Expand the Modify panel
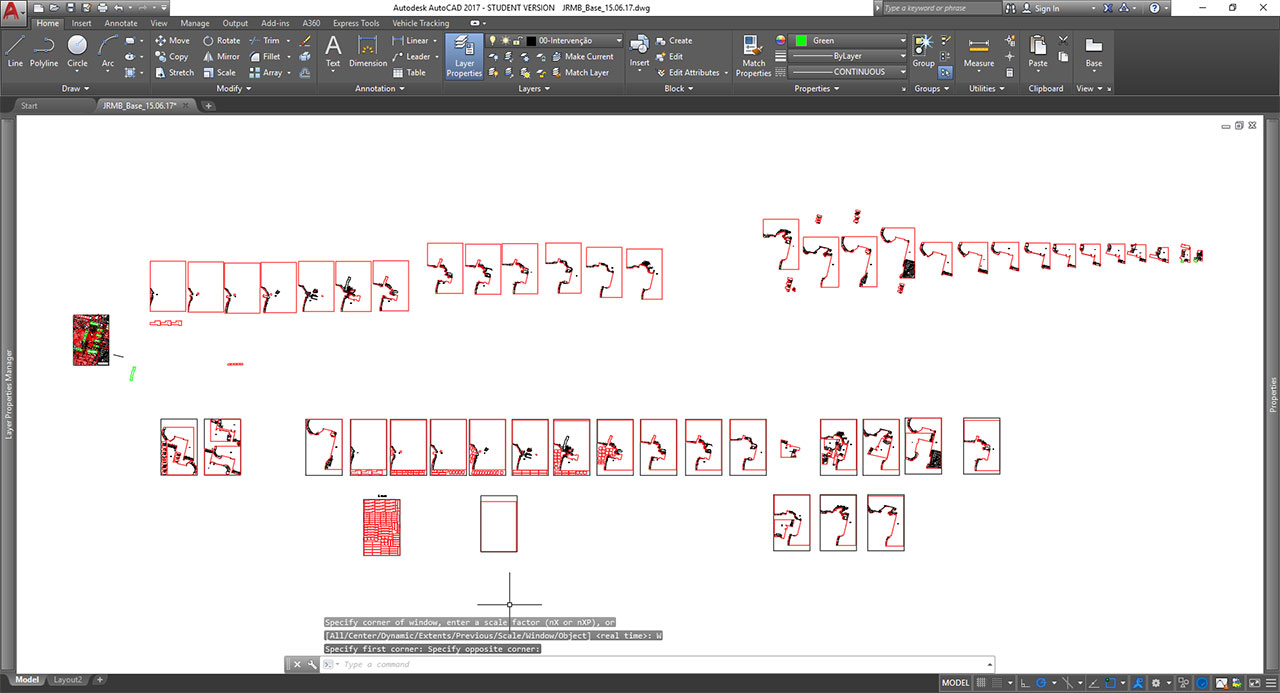 234,88
